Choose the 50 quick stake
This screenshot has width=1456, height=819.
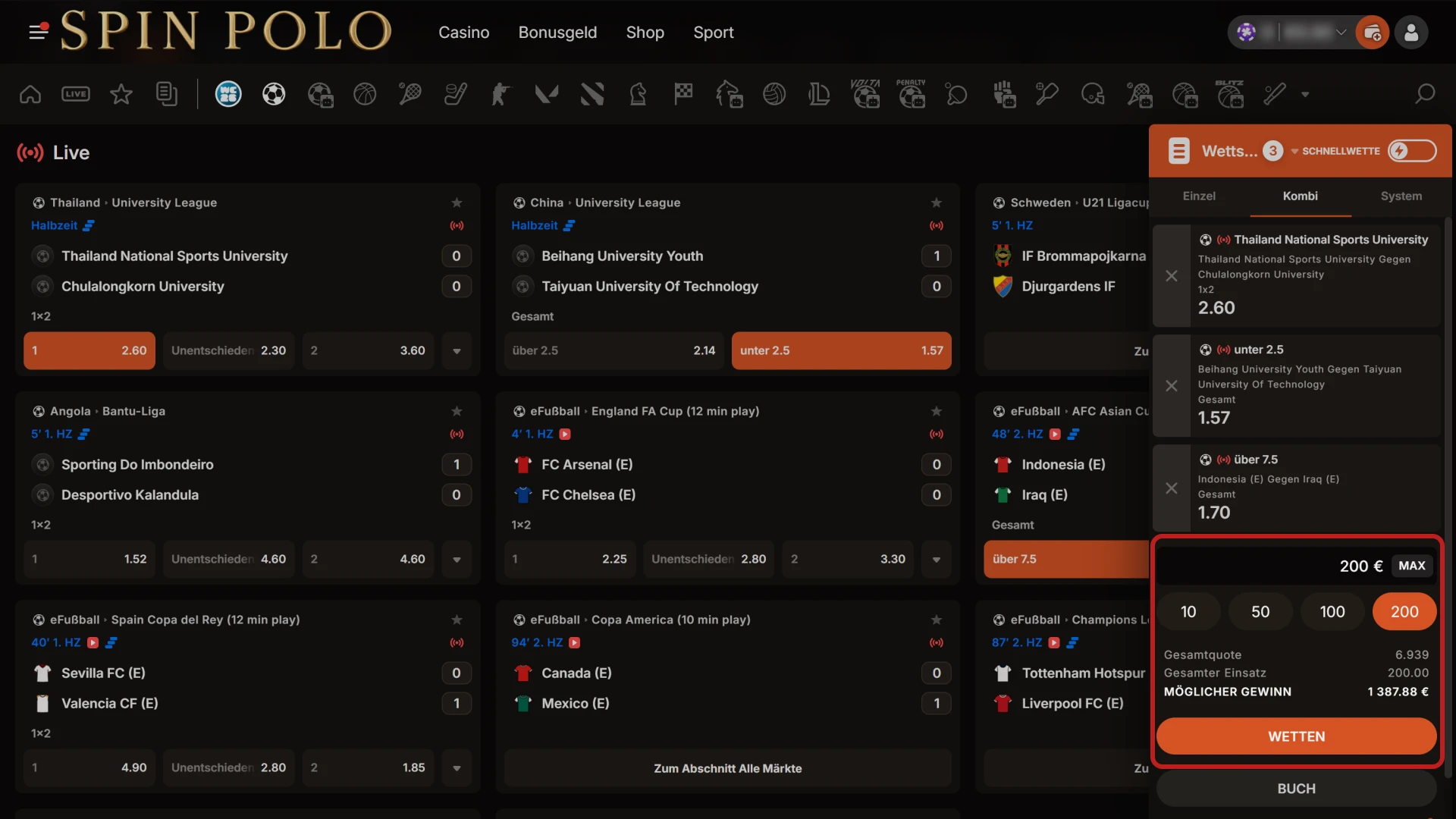pos(1260,611)
